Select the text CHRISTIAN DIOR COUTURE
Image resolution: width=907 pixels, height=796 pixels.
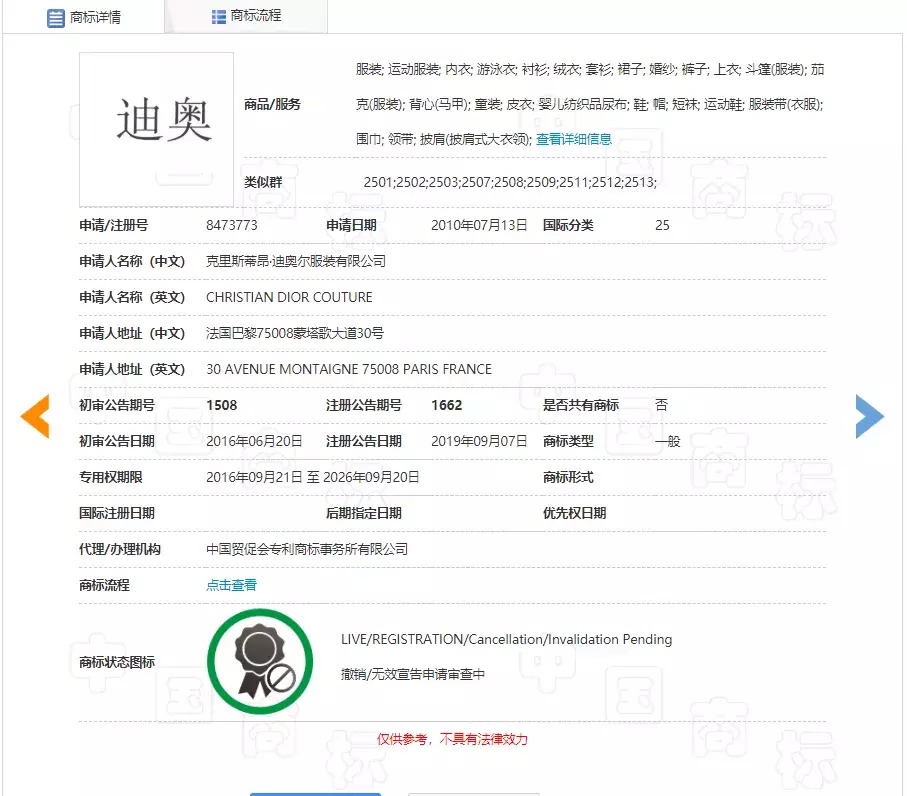[x=289, y=297]
